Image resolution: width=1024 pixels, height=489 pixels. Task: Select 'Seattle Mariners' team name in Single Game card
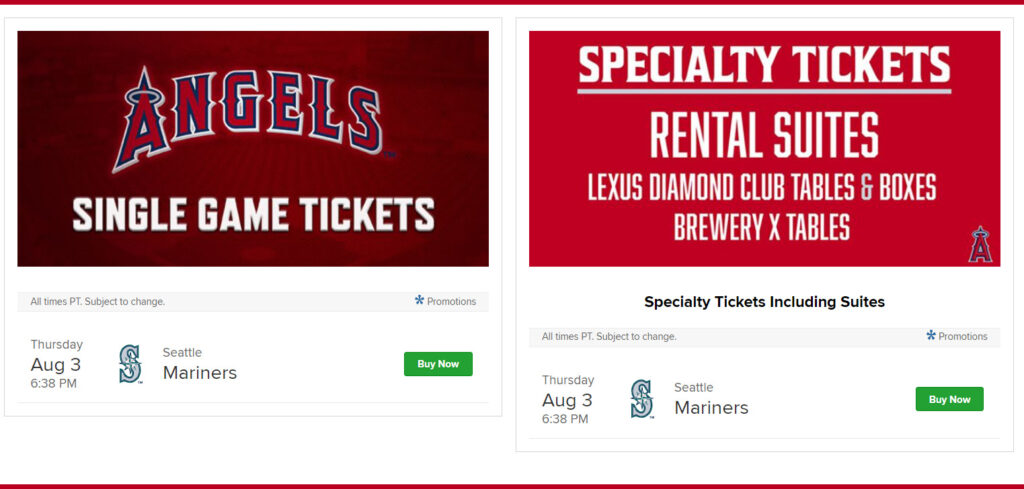pos(199,364)
